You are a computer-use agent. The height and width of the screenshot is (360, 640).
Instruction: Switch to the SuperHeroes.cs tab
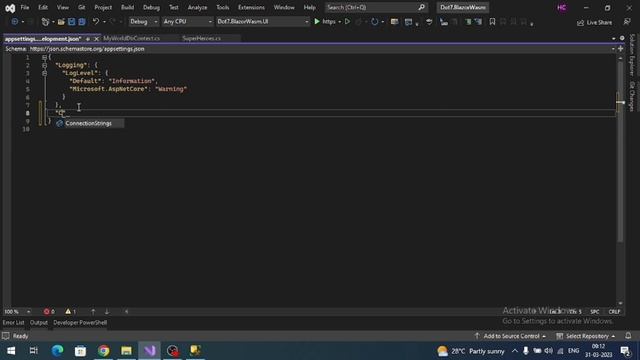pos(201,38)
